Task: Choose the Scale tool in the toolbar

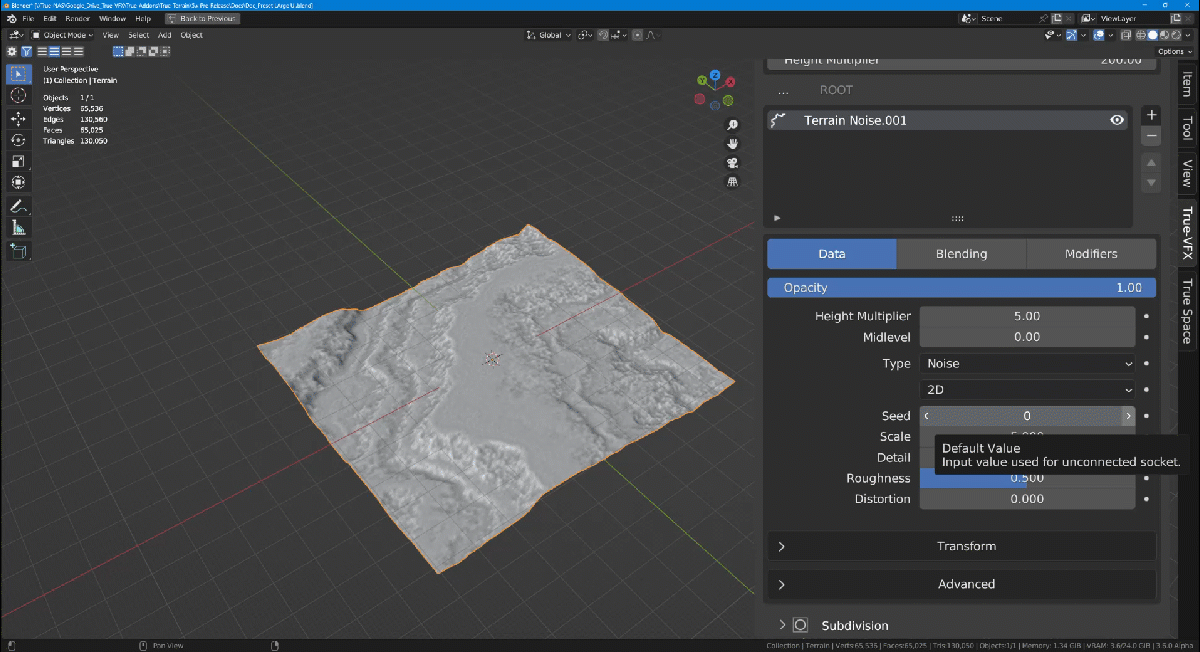Action: [x=18, y=162]
